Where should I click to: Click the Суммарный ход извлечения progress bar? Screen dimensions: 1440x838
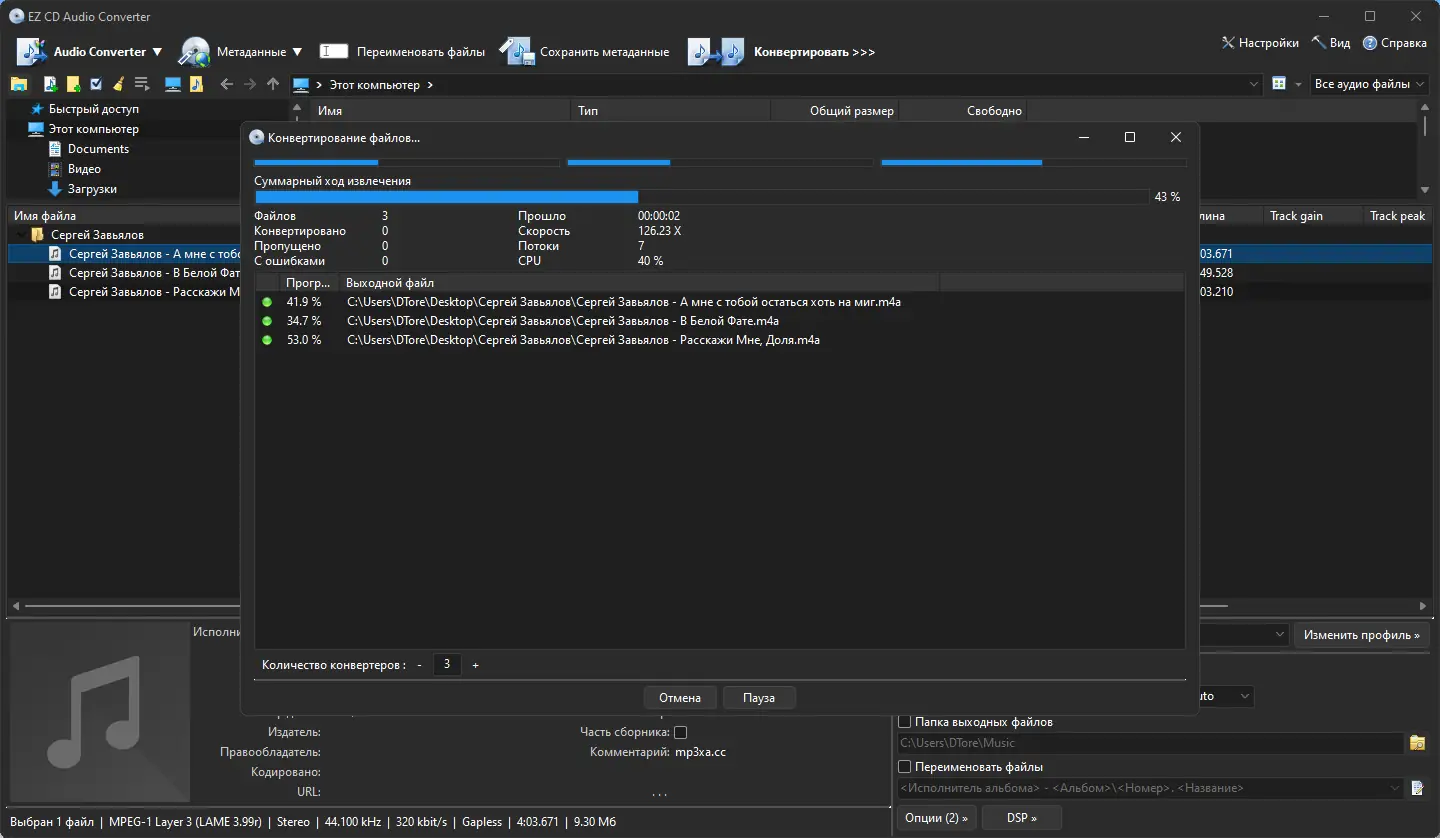point(701,197)
